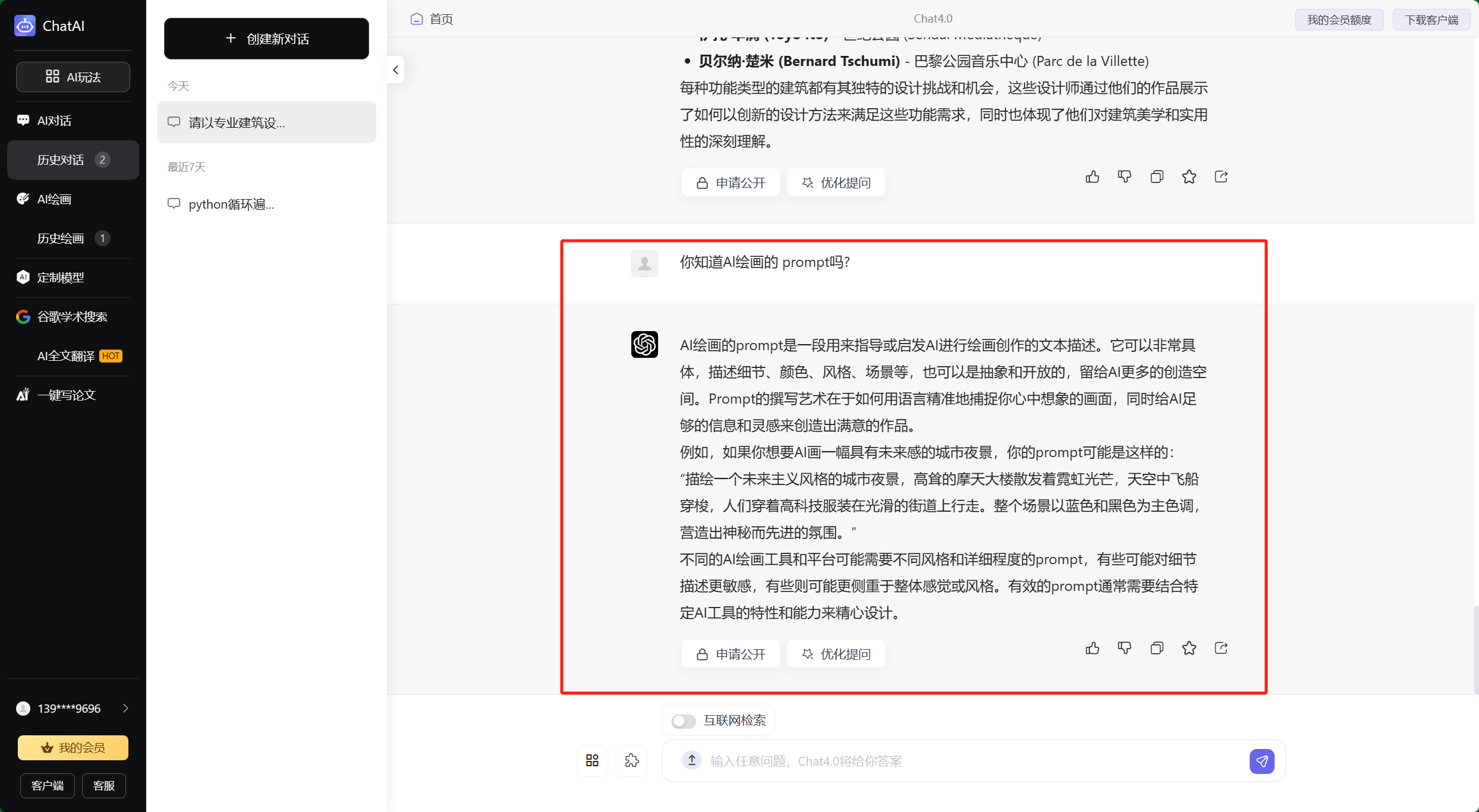Copy the AI绘画 prompt answer
This screenshot has width=1479, height=812.
tap(1156, 648)
